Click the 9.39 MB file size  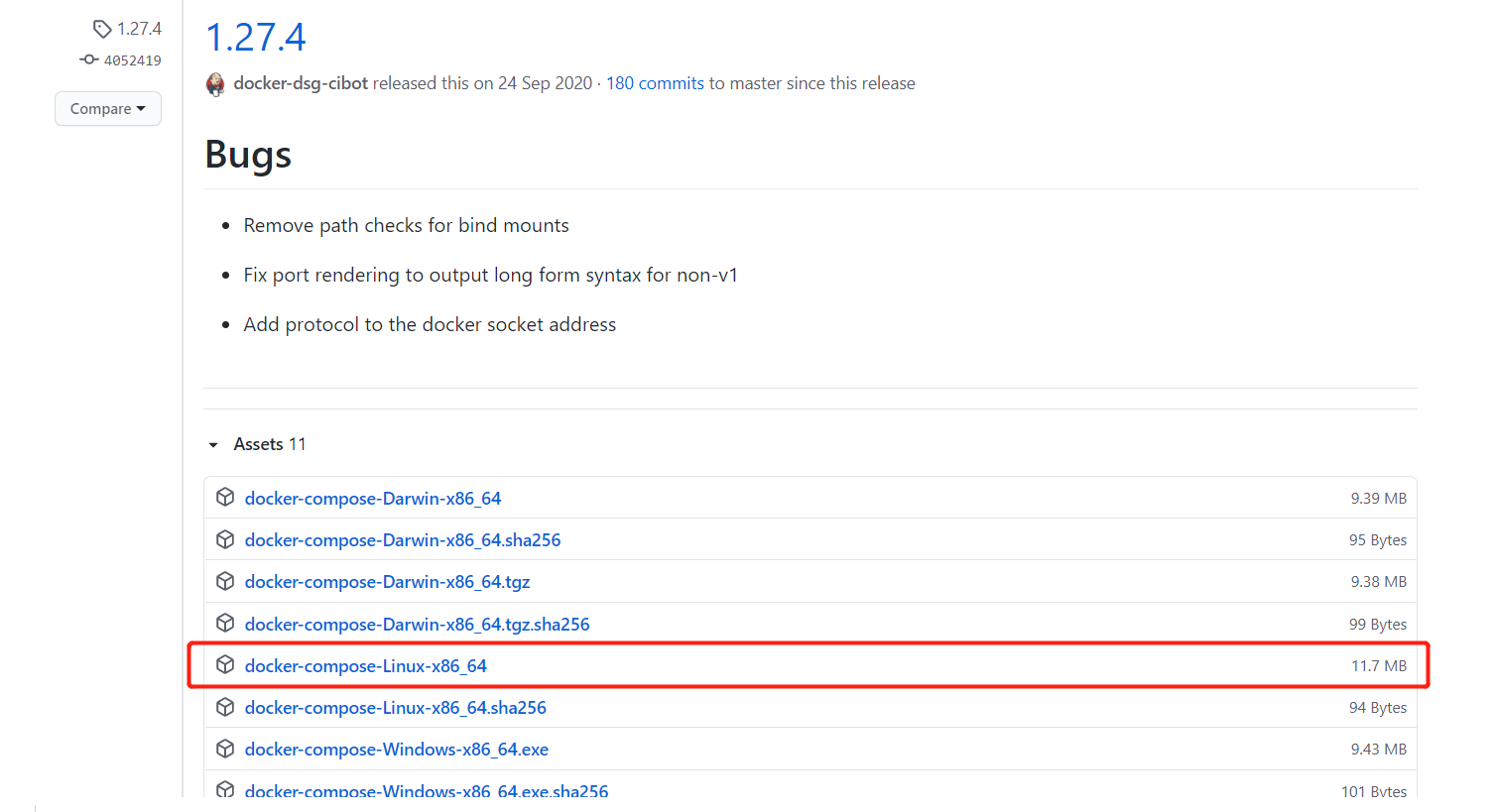(1378, 499)
